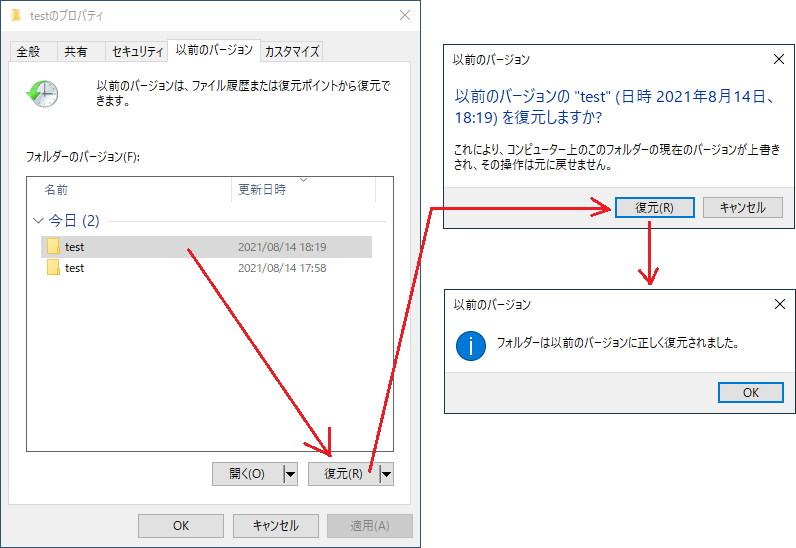
Task: Click the 今日 (2) group label
Action: coord(74,220)
